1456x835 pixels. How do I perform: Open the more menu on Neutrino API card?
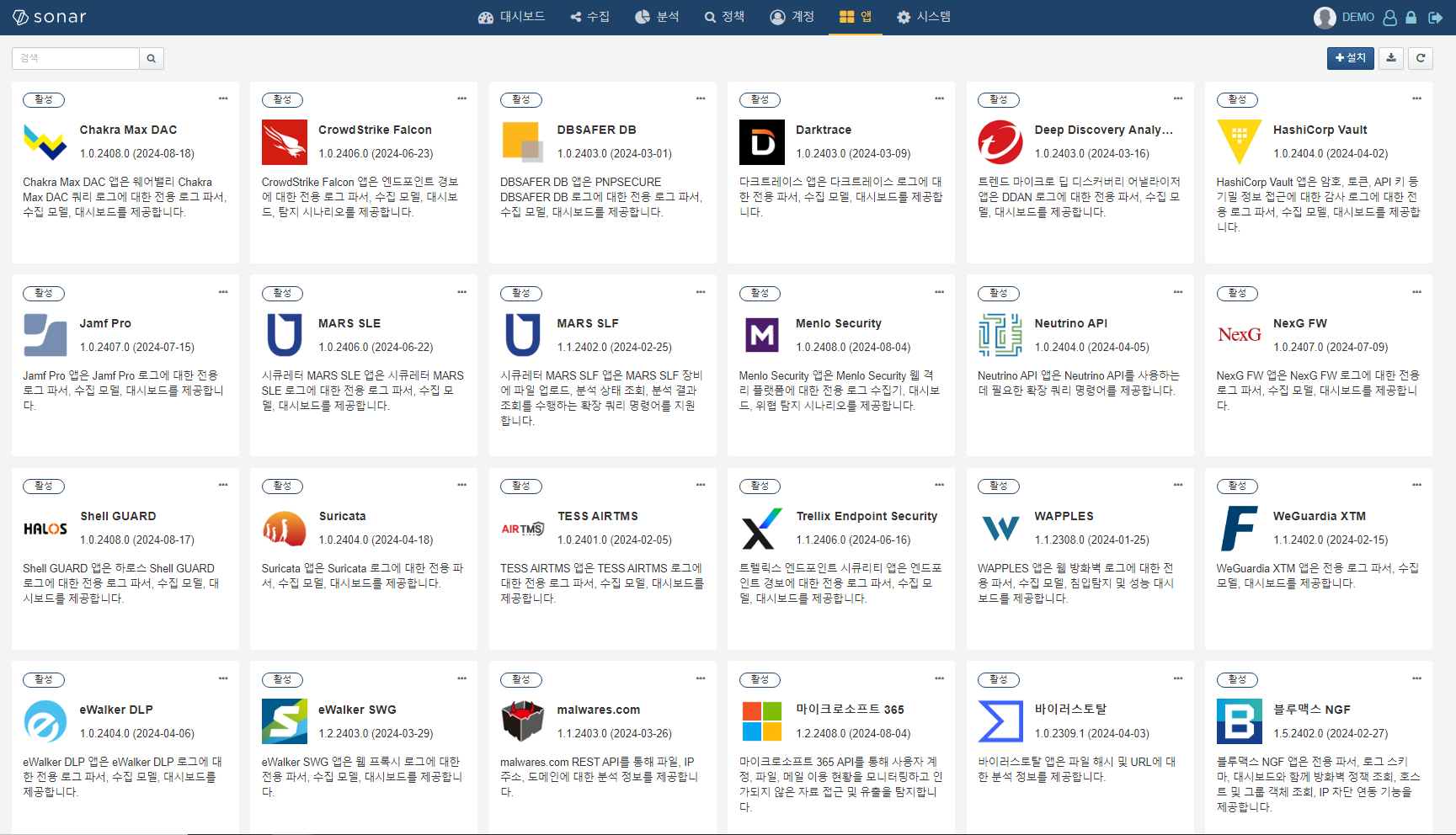pyautogui.click(x=1178, y=292)
